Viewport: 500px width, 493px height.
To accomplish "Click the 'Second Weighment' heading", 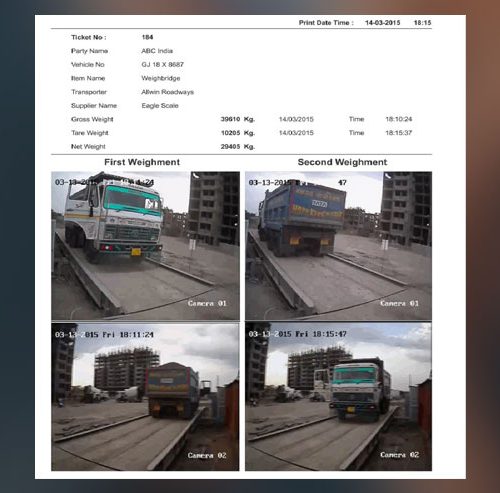I will 342,162.
